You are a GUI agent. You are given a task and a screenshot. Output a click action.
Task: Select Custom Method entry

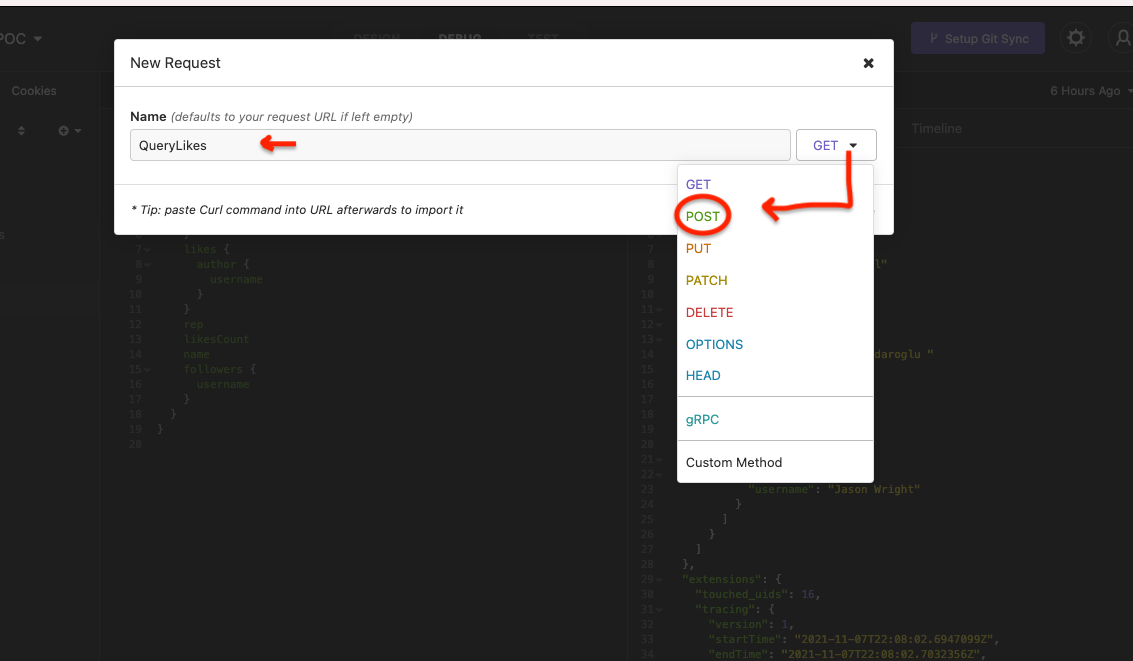pyautogui.click(x=733, y=462)
